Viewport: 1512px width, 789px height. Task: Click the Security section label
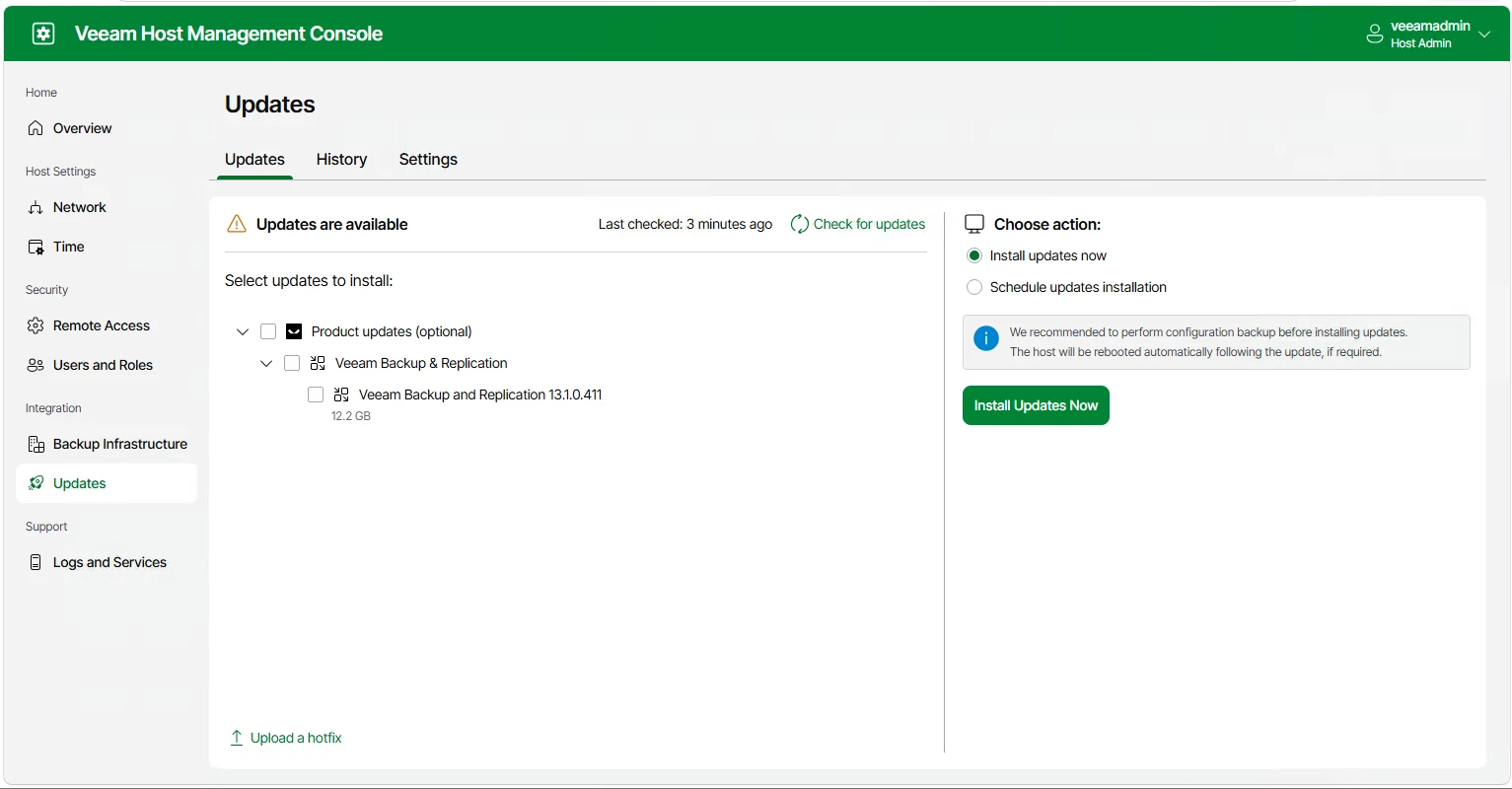(46, 290)
